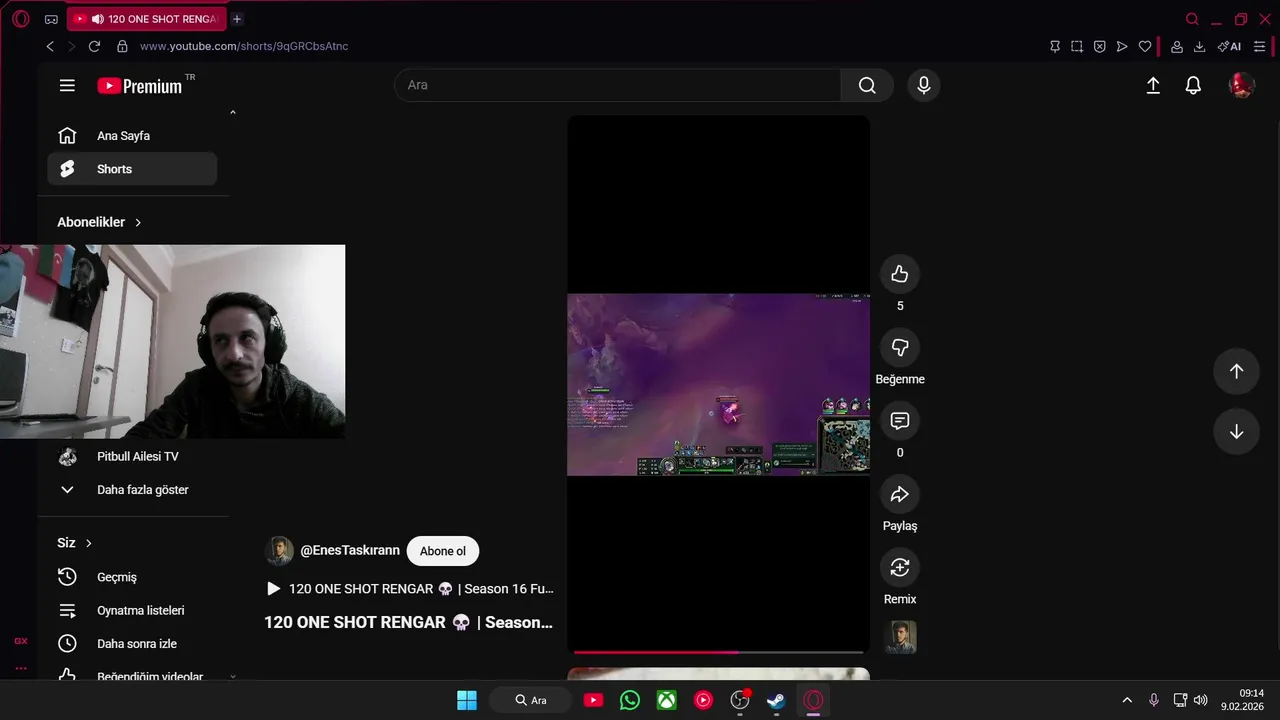Open Ana Sayfa in sidebar

point(132,136)
